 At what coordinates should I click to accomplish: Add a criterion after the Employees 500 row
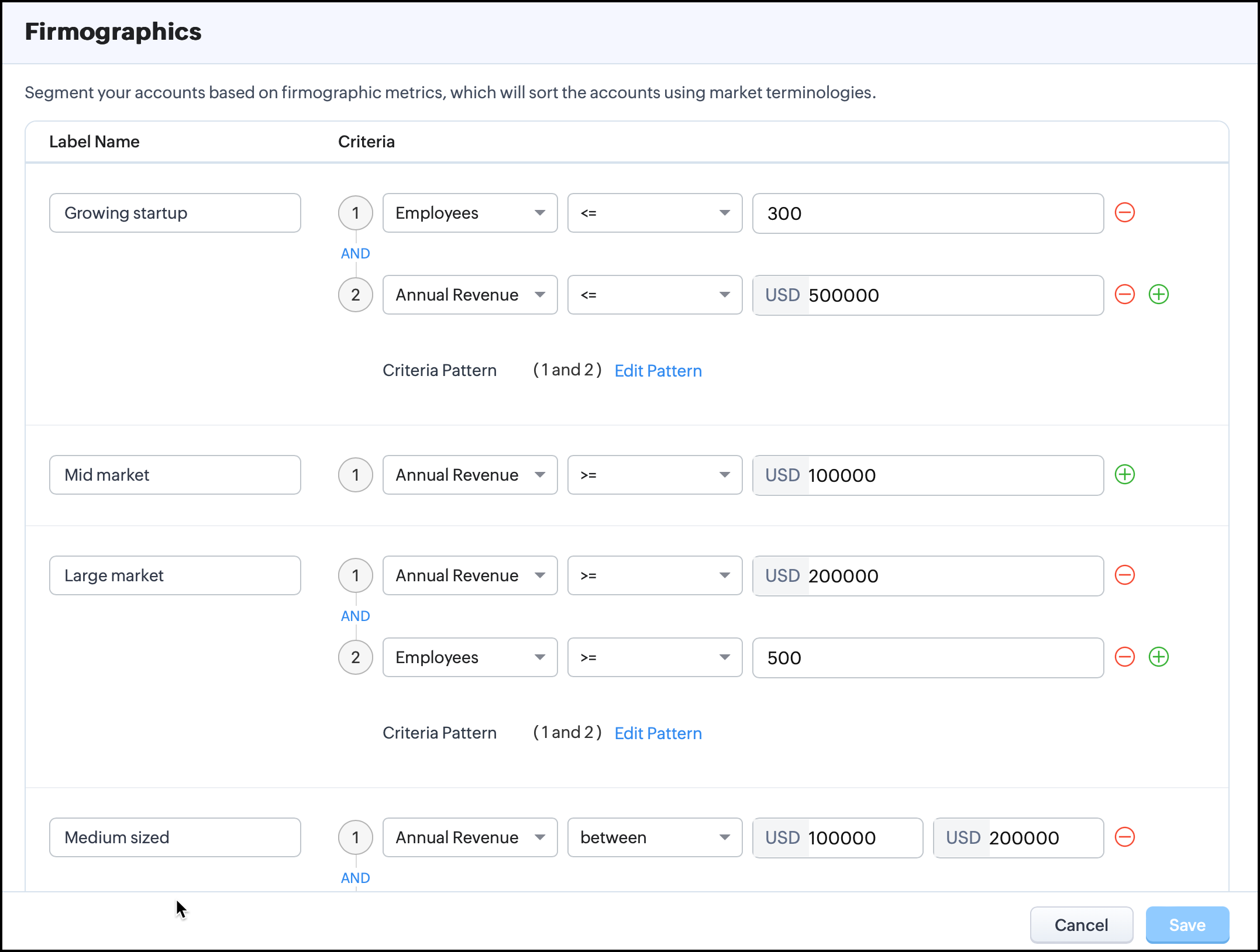pos(1158,657)
